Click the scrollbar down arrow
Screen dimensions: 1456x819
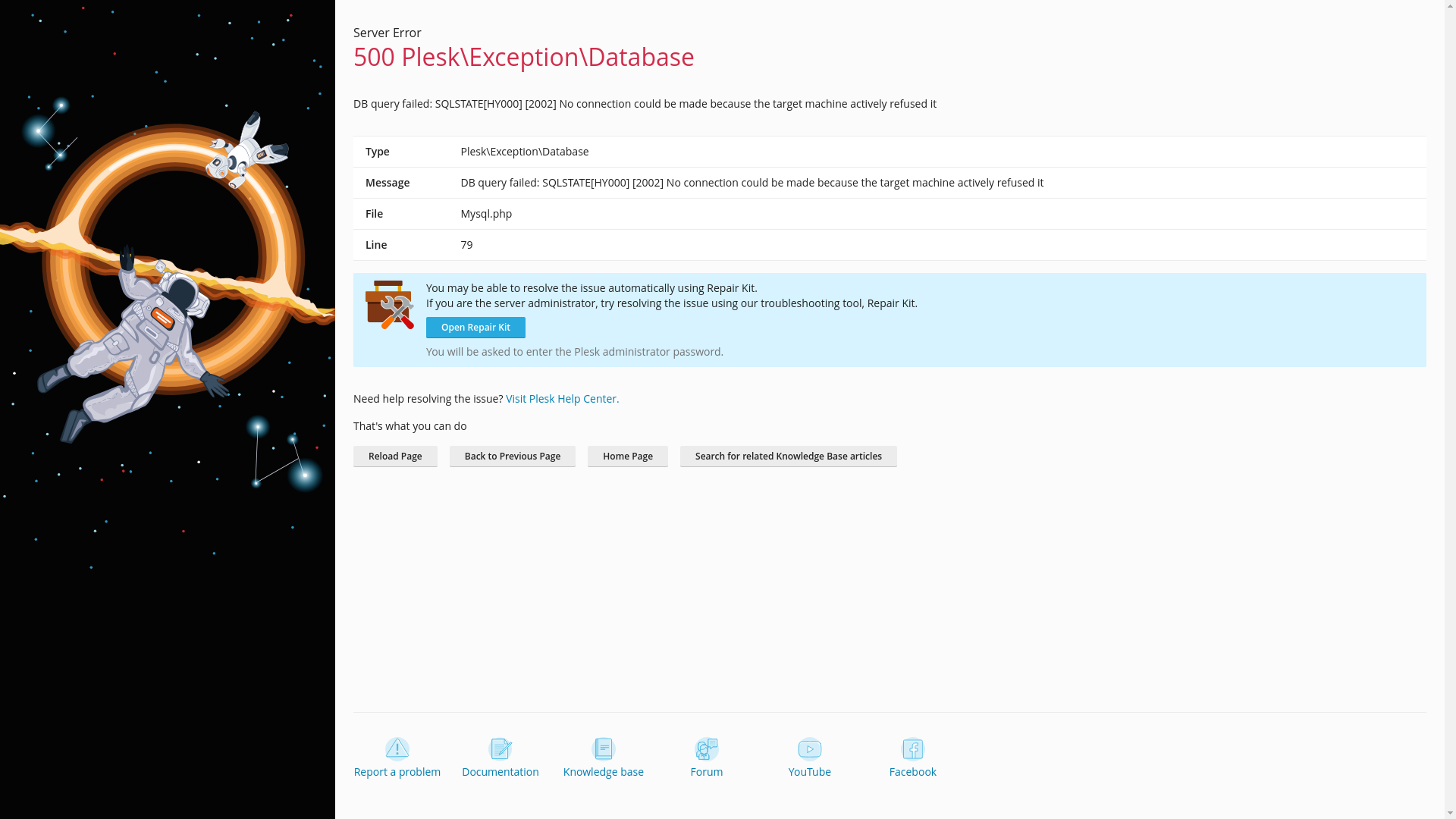(x=1450, y=813)
